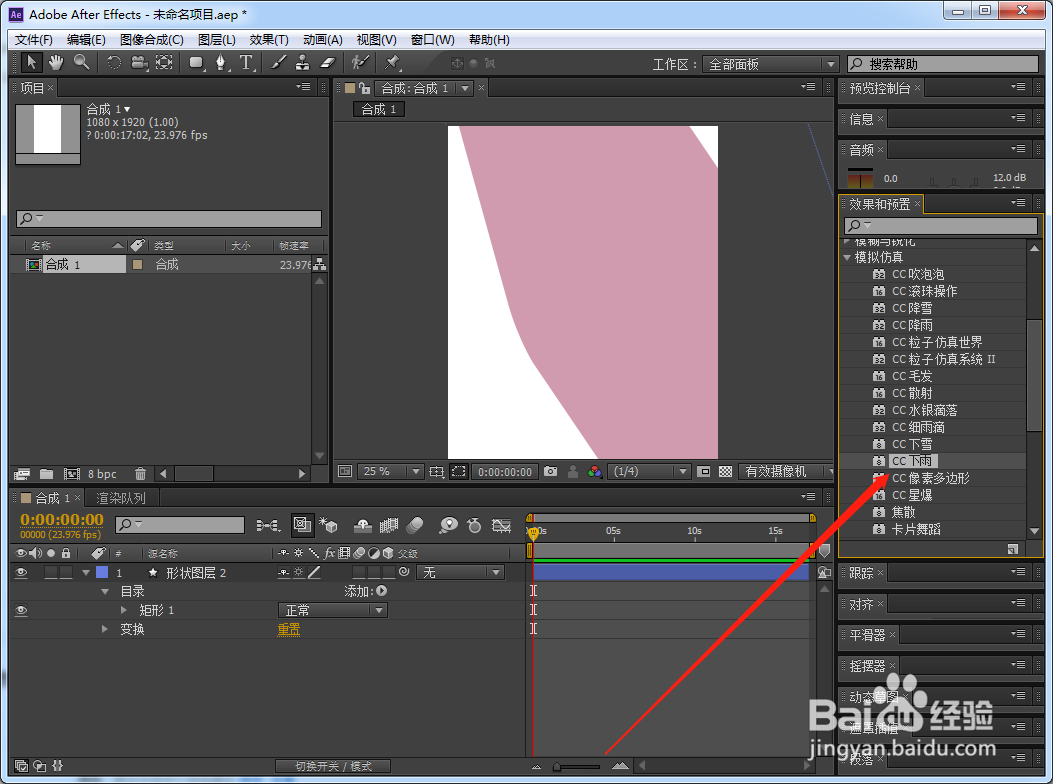Toggle the draft 3D timeline button
This screenshot has height=784, width=1053.
pyautogui.click(x=328, y=525)
